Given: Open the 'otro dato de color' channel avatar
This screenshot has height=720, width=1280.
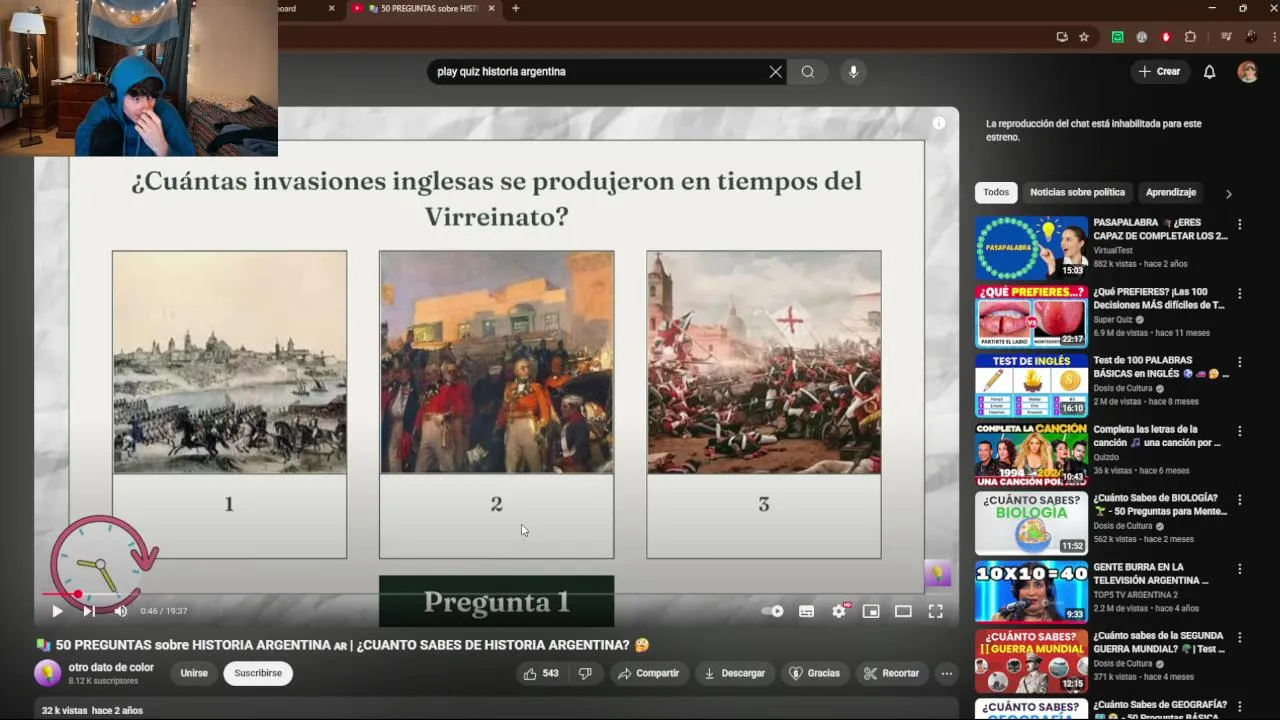Looking at the screenshot, I should [47, 673].
